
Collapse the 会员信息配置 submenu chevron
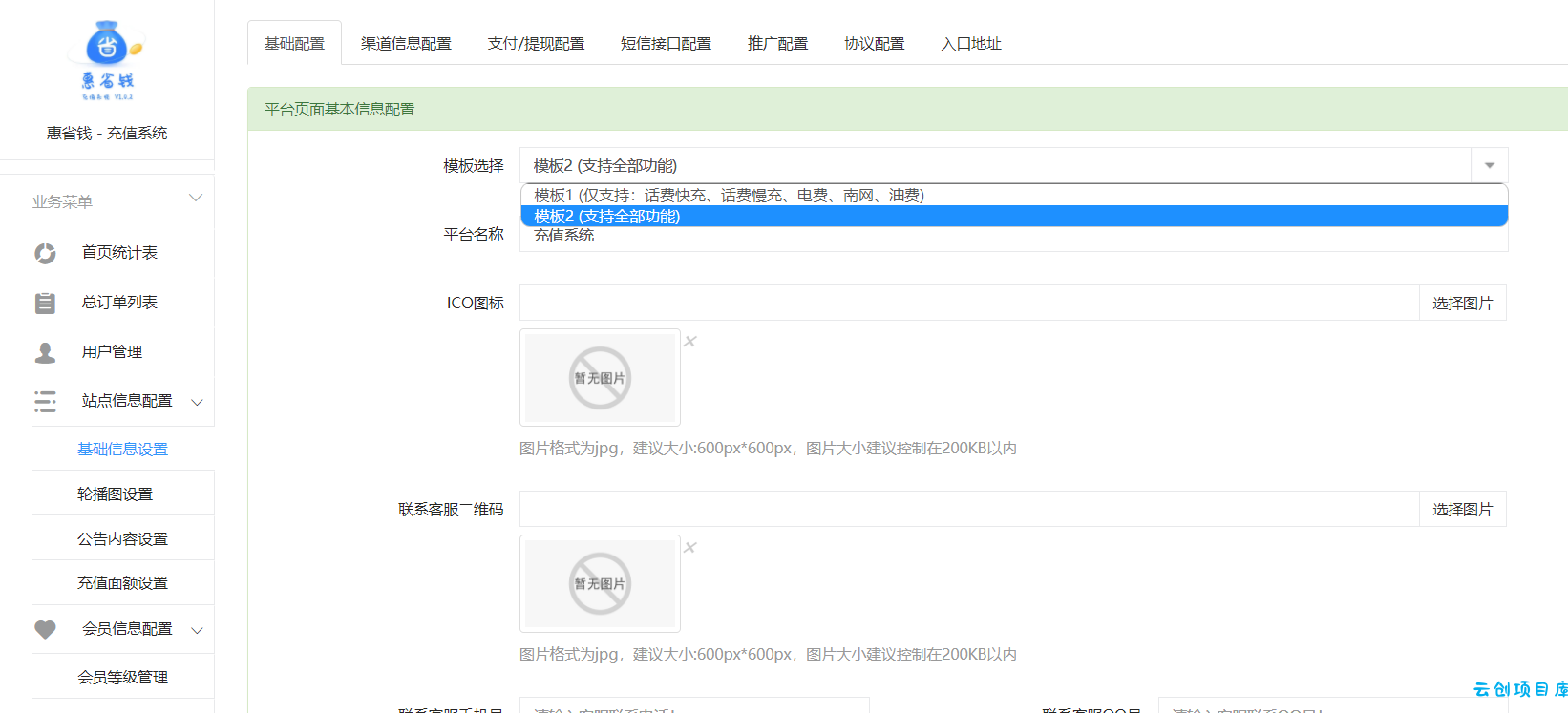tap(197, 630)
